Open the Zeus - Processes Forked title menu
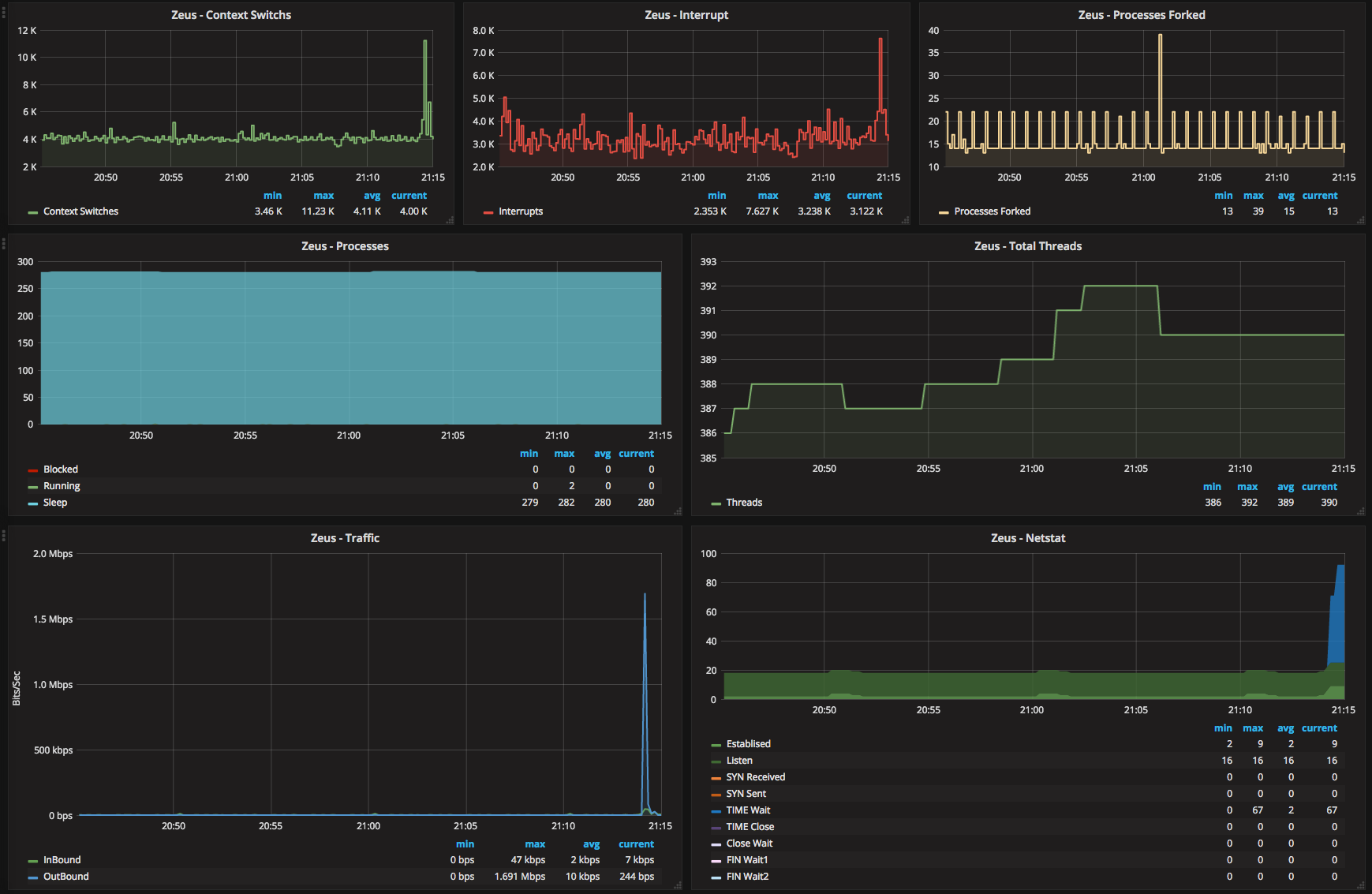Image resolution: width=1372 pixels, height=894 pixels. click(1142, 15)
